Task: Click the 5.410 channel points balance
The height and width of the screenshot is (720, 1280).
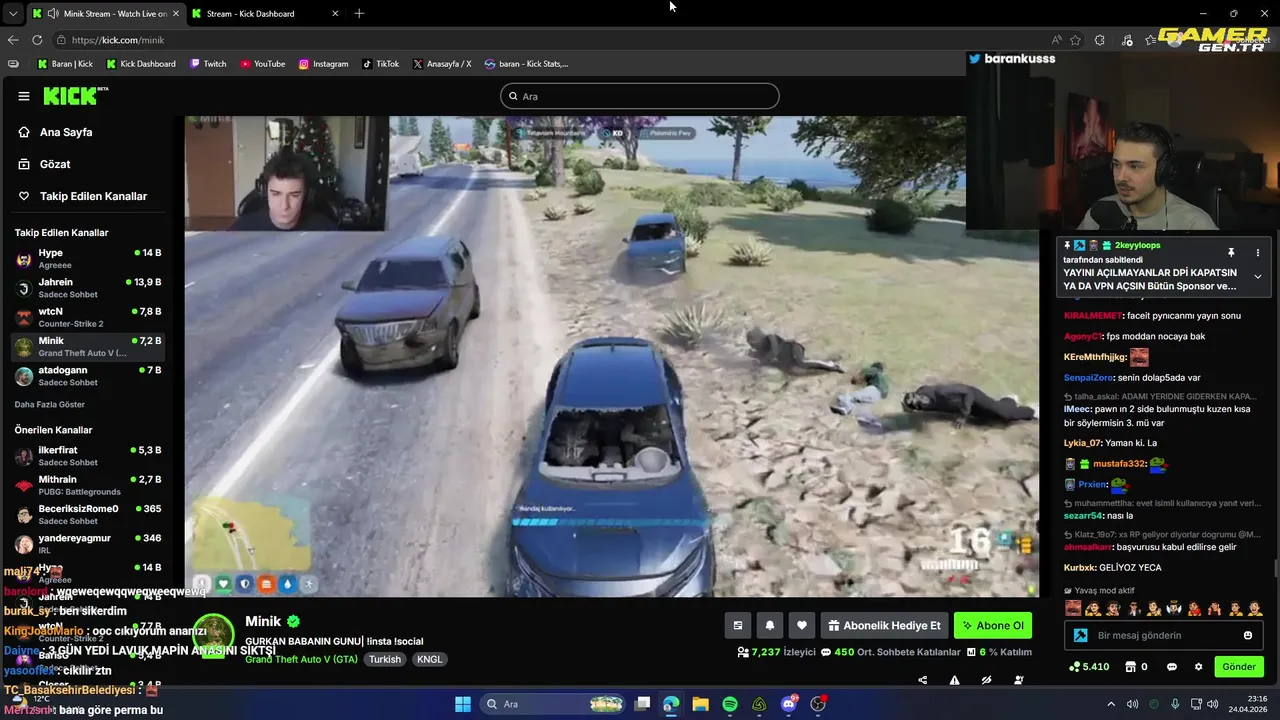Action: click(1089, 667)
